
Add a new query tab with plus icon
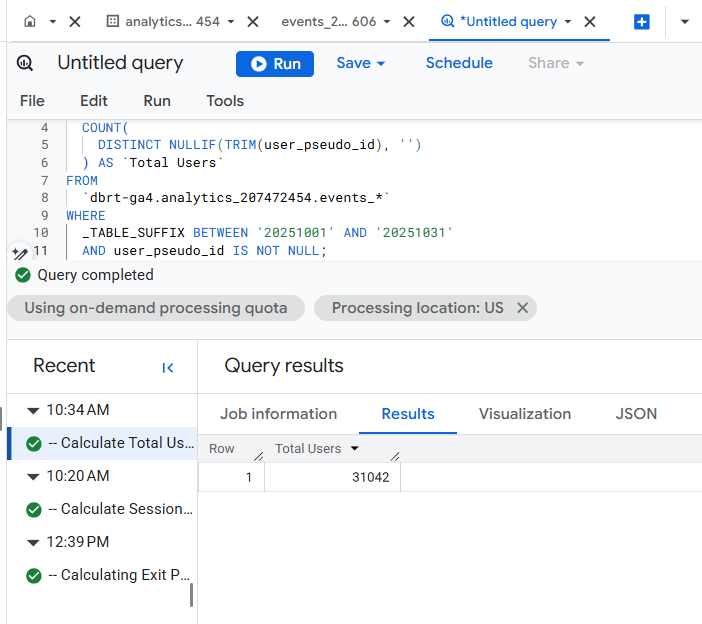[642, 21]
